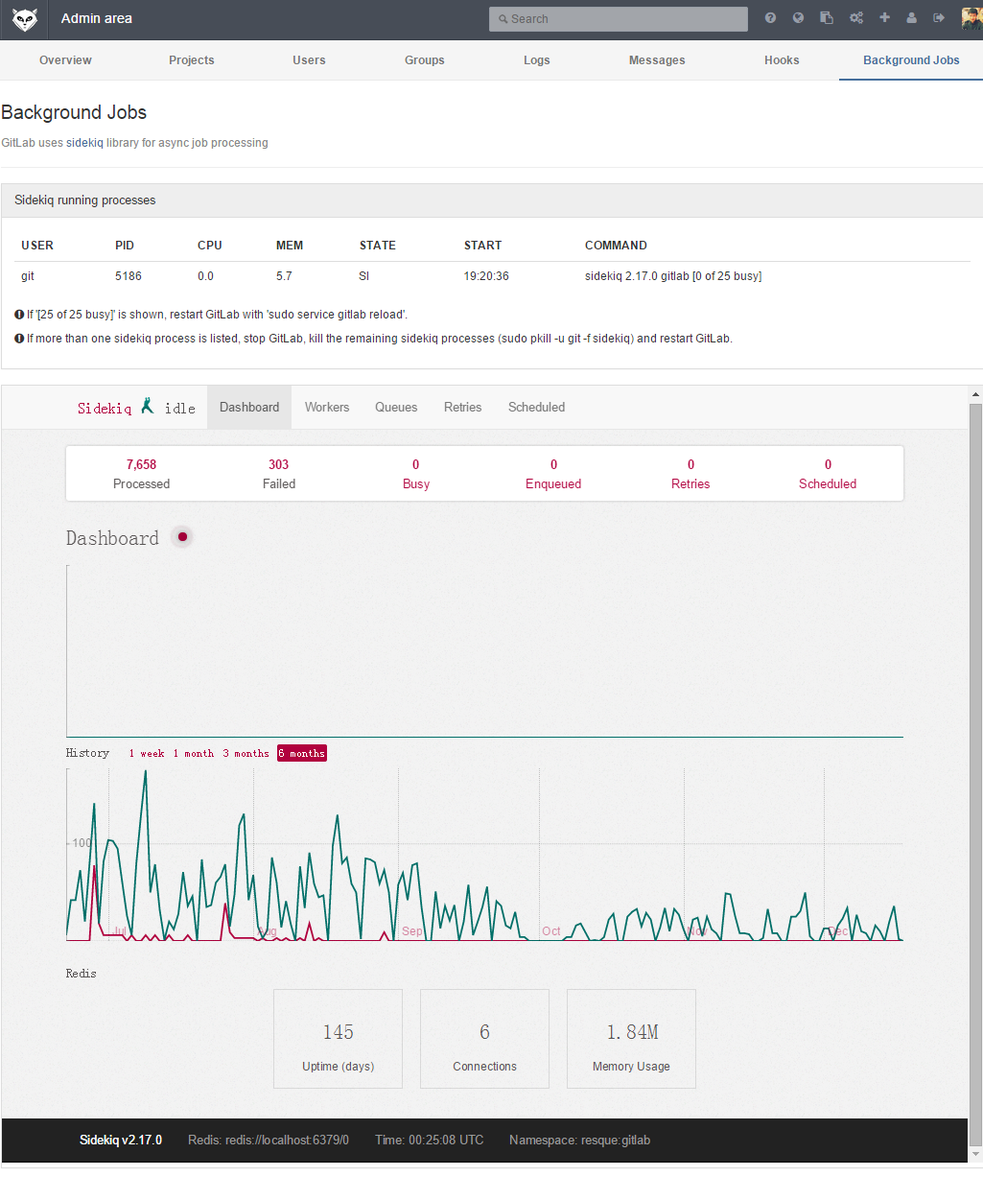This screenshot has width=983, height=1200.
Task: Open the snippets icon in header
Action: coord(826,18)
